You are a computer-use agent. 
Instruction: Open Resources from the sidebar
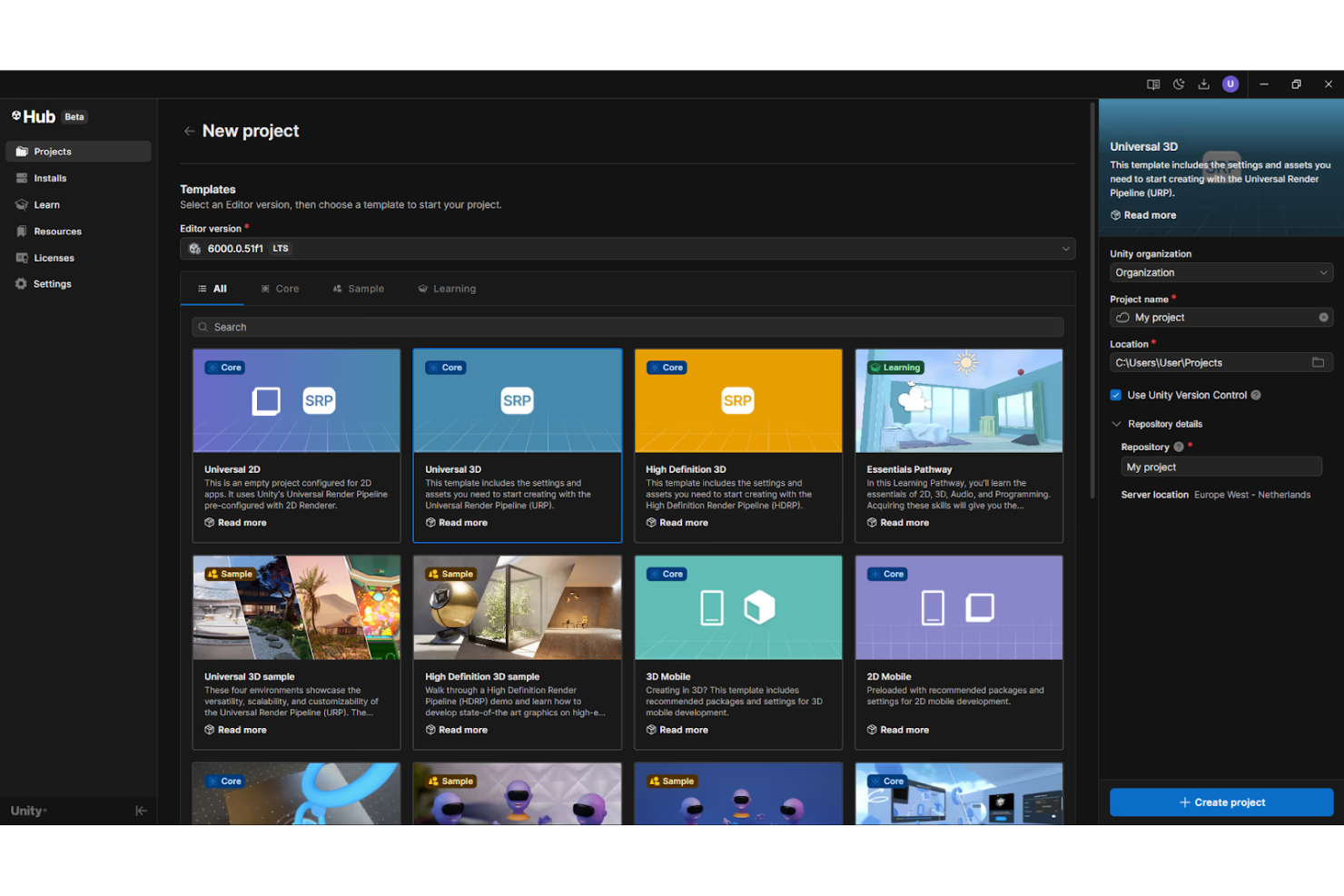point(56,231)
